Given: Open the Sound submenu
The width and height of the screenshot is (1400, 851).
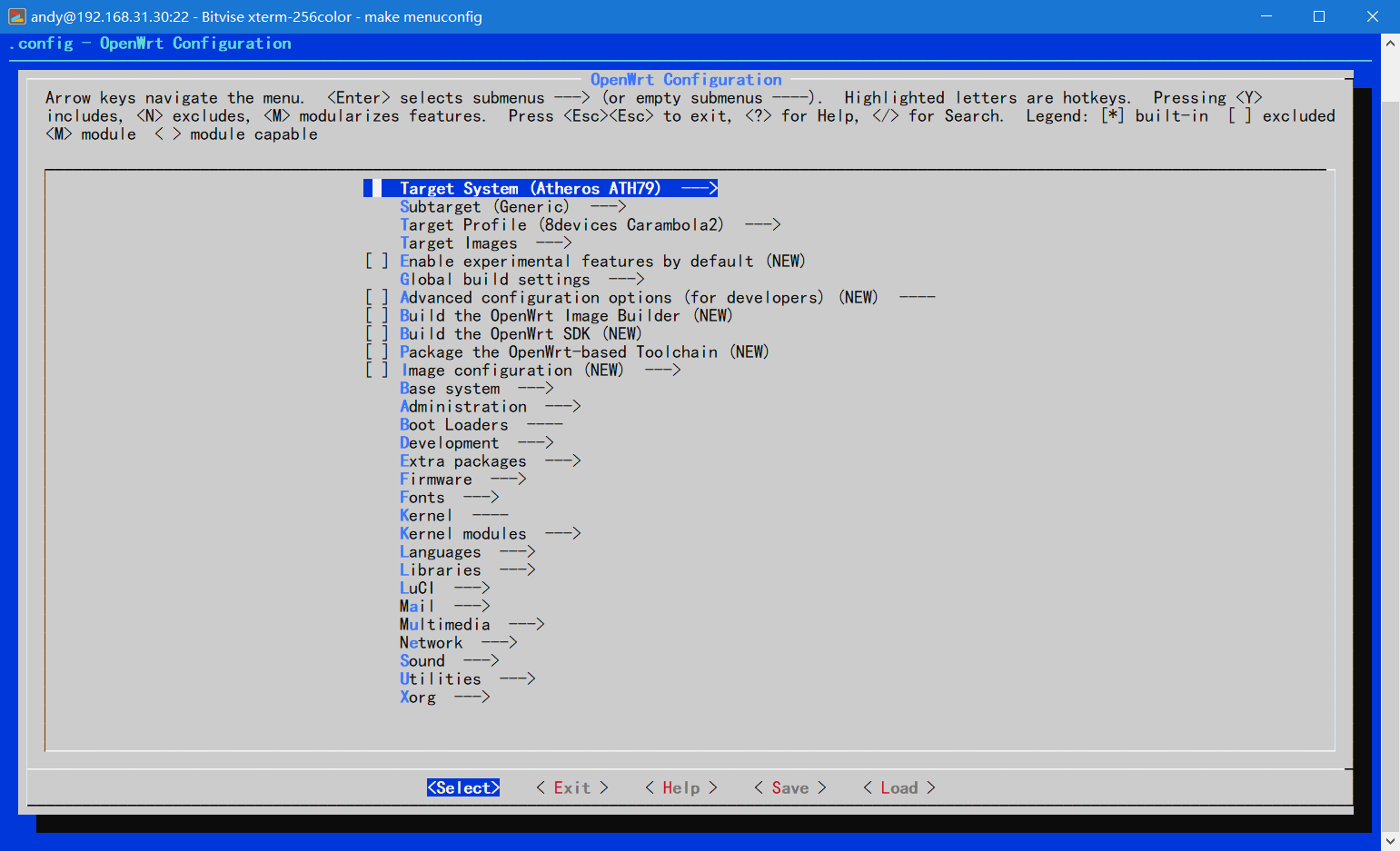Looking at the screenshot, I should tap(450, 660).
